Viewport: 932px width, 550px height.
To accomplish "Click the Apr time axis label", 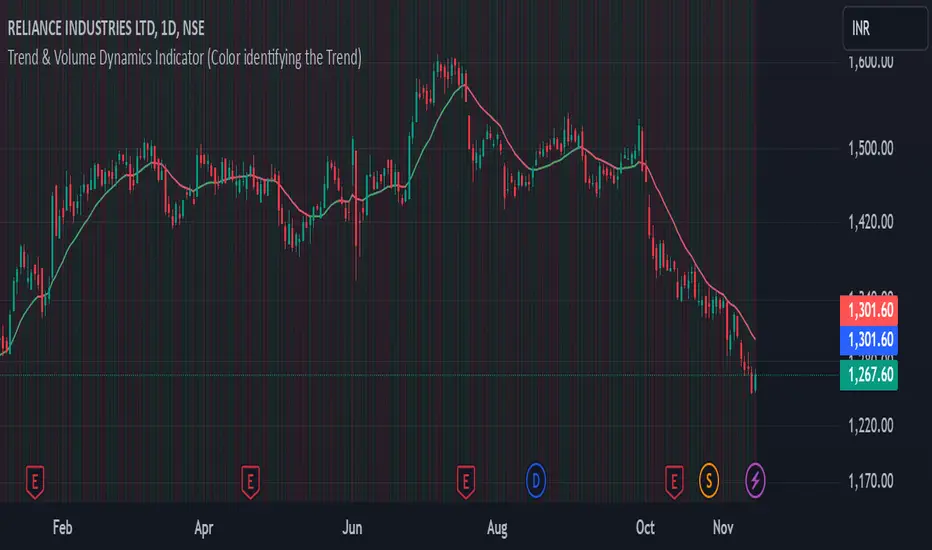I will tap(204, 528).
